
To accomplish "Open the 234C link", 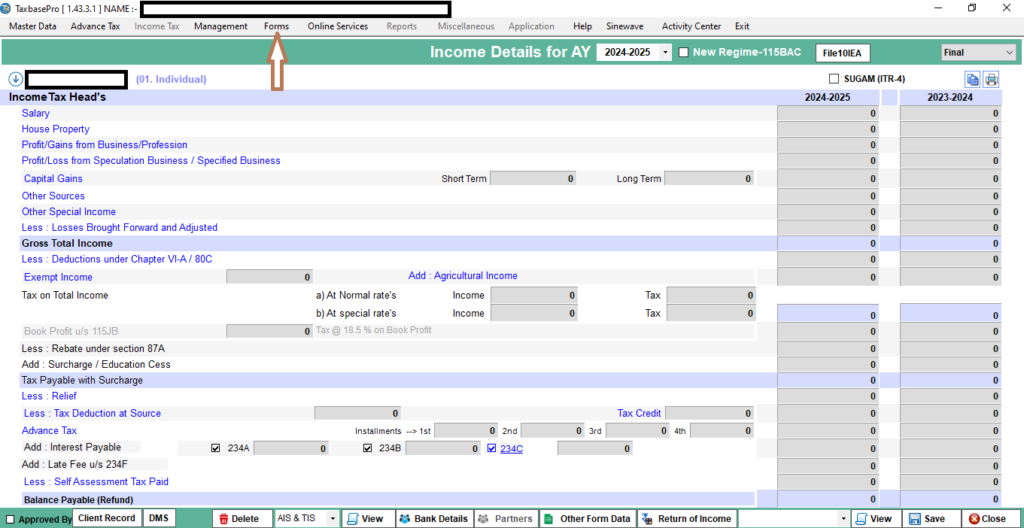I will pos(511,449).
